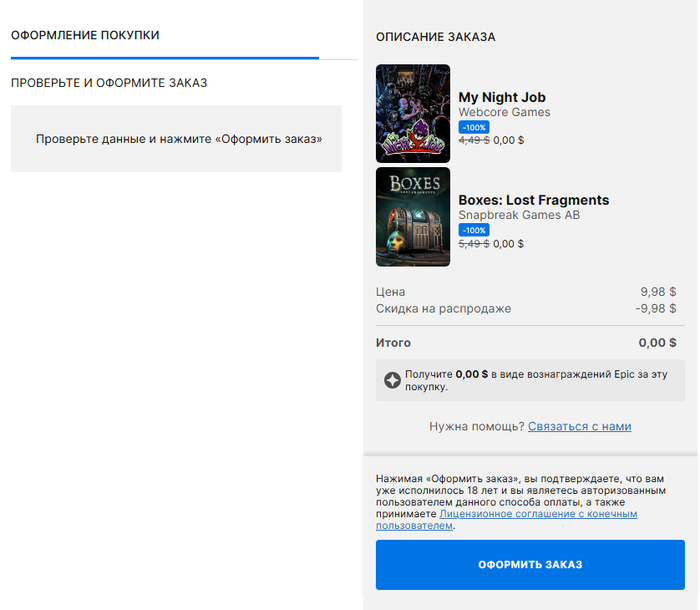Click the blue checkout progress bar
Viewport: 700px width, 610px height.
click(x=165, y=58)
